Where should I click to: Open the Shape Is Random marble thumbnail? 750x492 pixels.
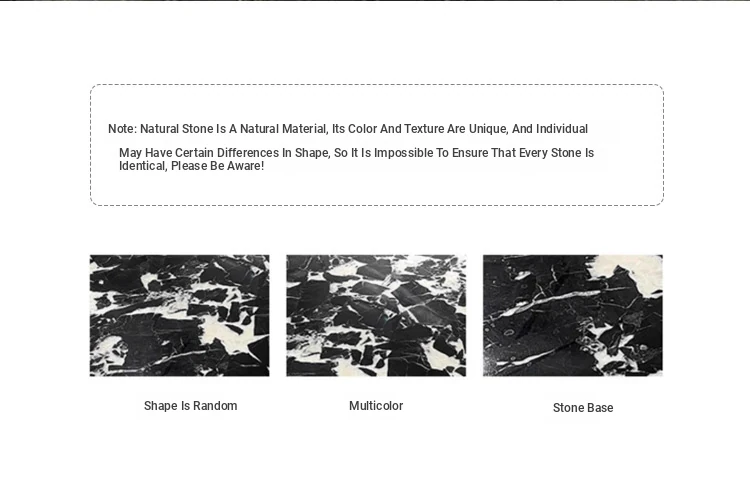click(179, 315)
